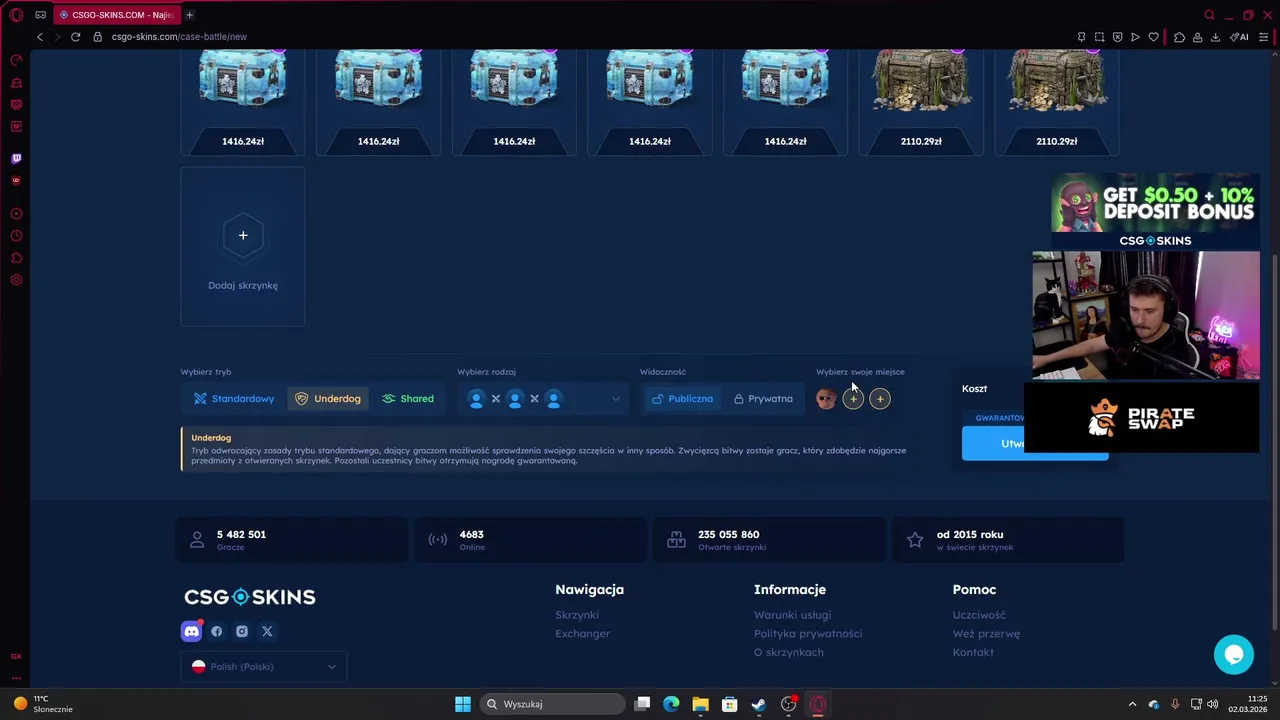The height and width of the screenshot is (720, 1280).
Task: Open the AI assistant toolbar button
Action: pos(1239,37)
